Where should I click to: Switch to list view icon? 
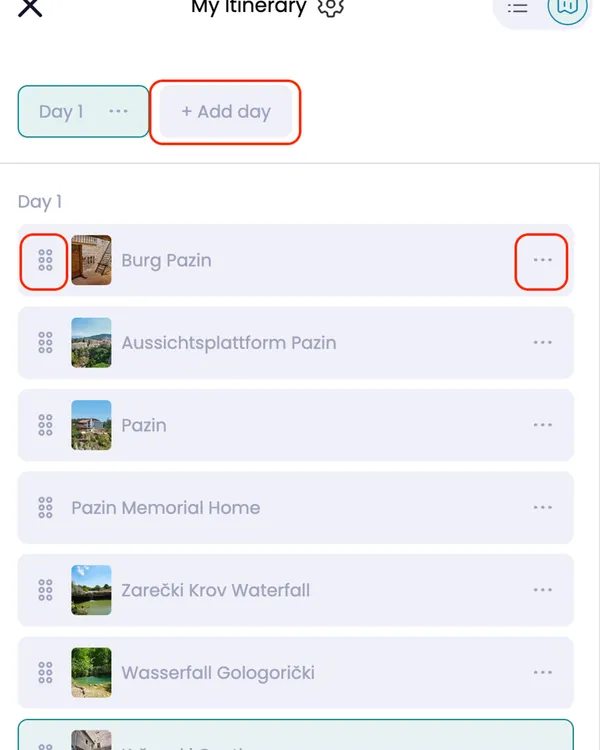[x=517, y=7]
